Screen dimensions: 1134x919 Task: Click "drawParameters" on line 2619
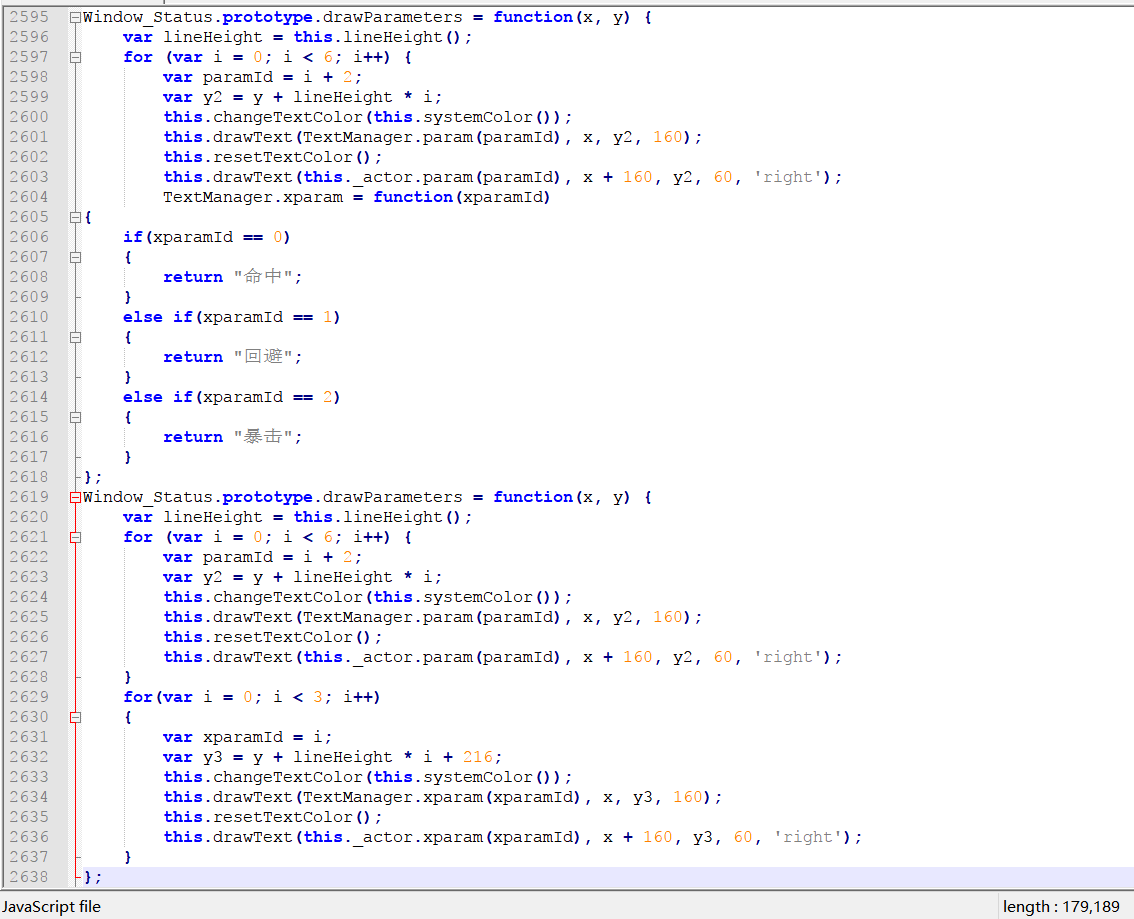tap(393, 497)
